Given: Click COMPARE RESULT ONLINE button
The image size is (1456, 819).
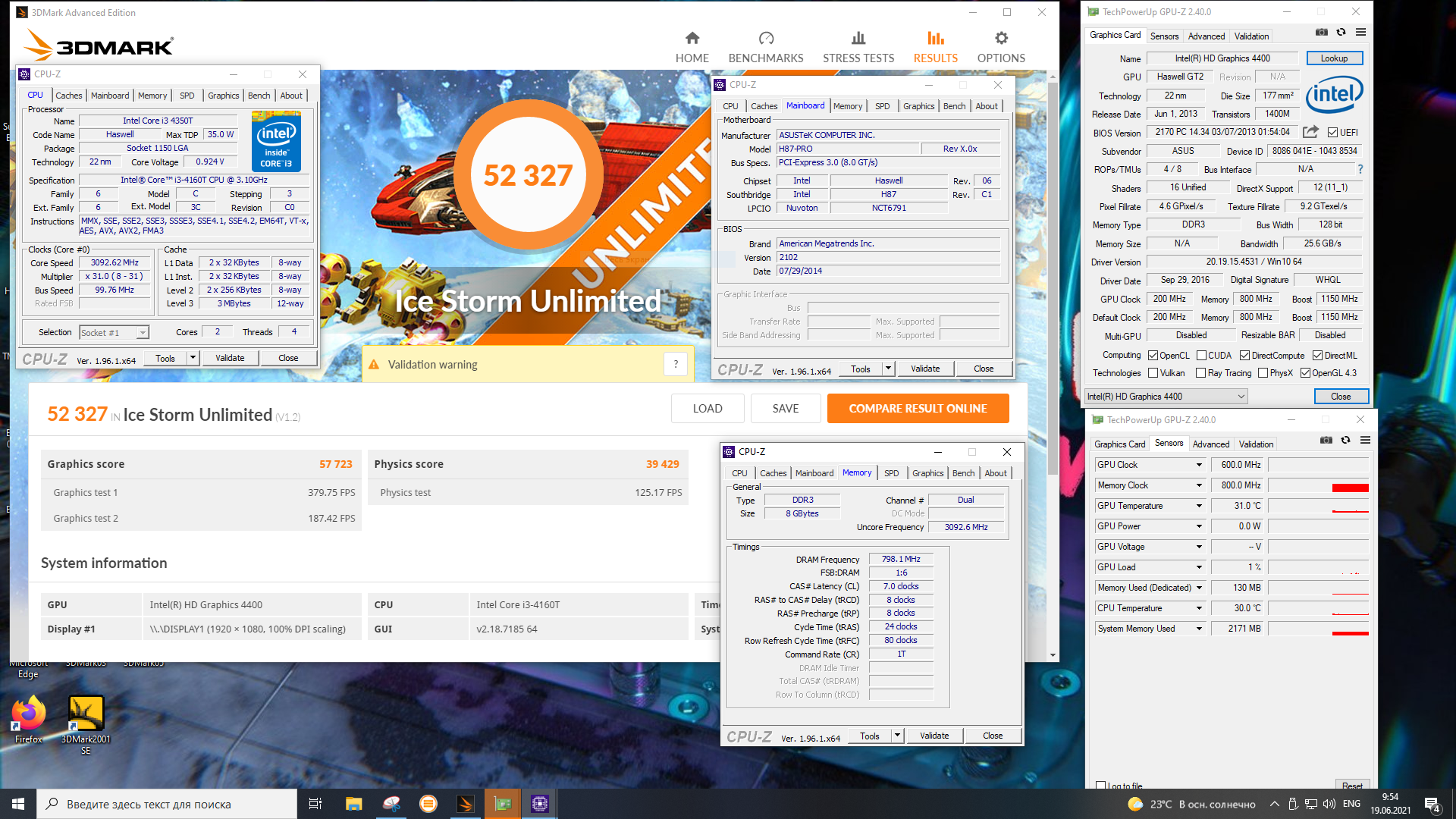Looking at the screenshot, I should [x=918, y=409].
